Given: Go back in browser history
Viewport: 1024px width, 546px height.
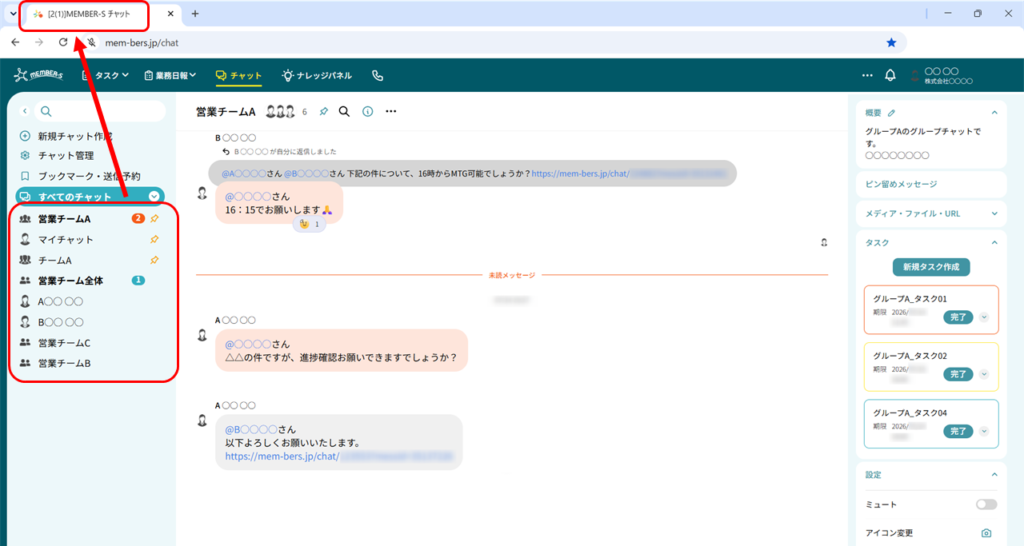Looking at the screenshot, I should tap(16, 42).
